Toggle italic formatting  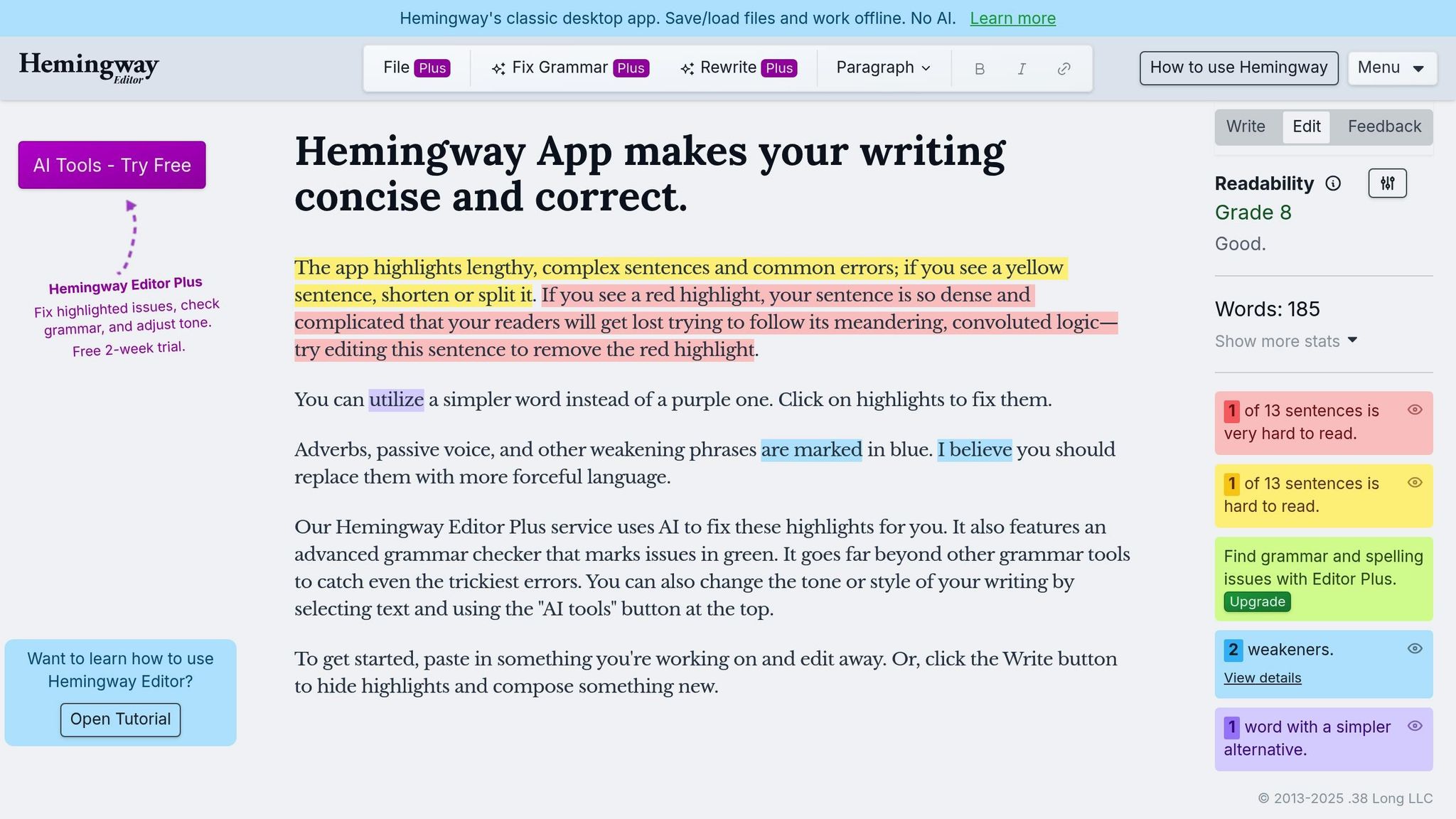[x=1022, y=68]
